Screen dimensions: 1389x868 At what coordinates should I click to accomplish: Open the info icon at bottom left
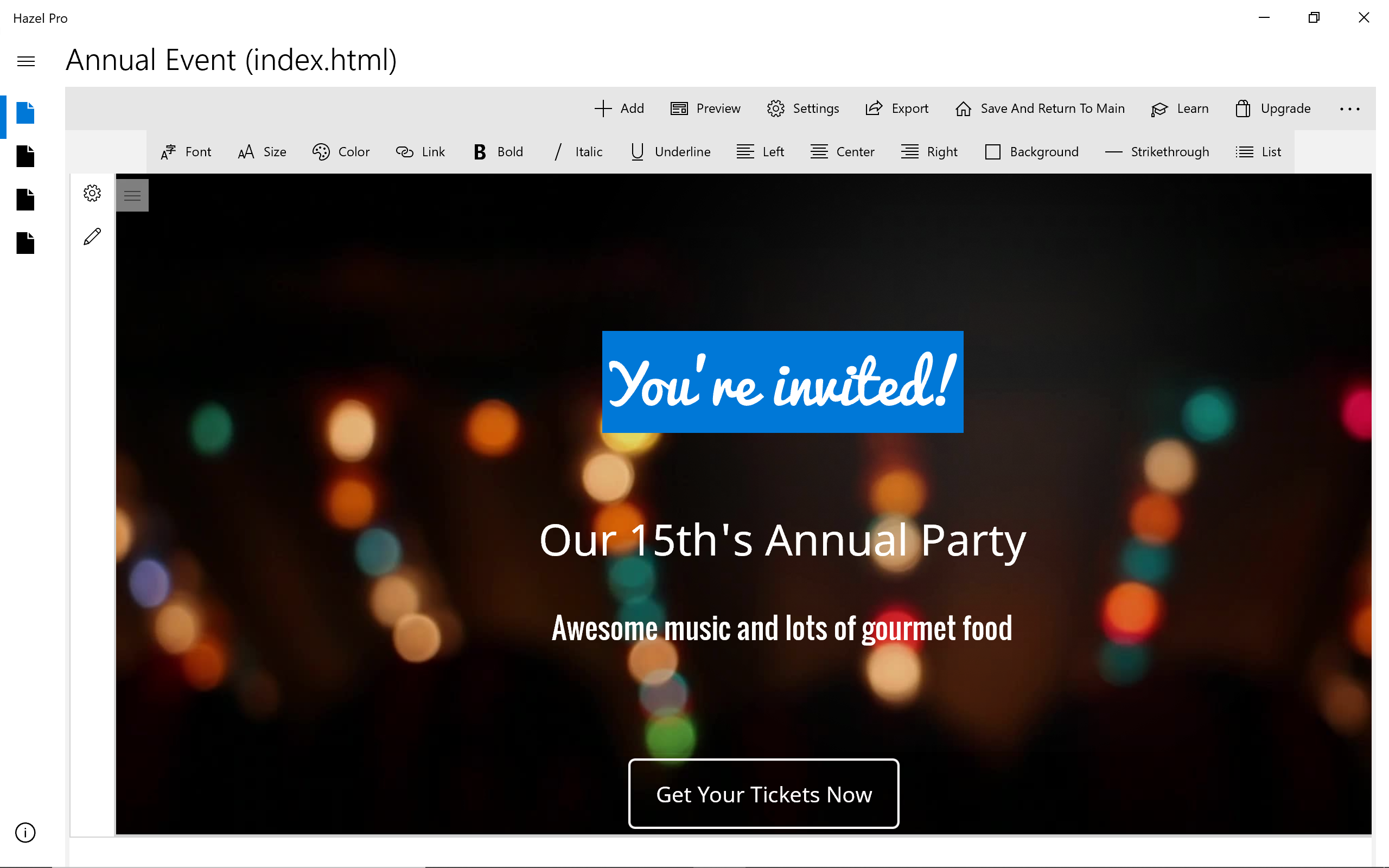26,832
